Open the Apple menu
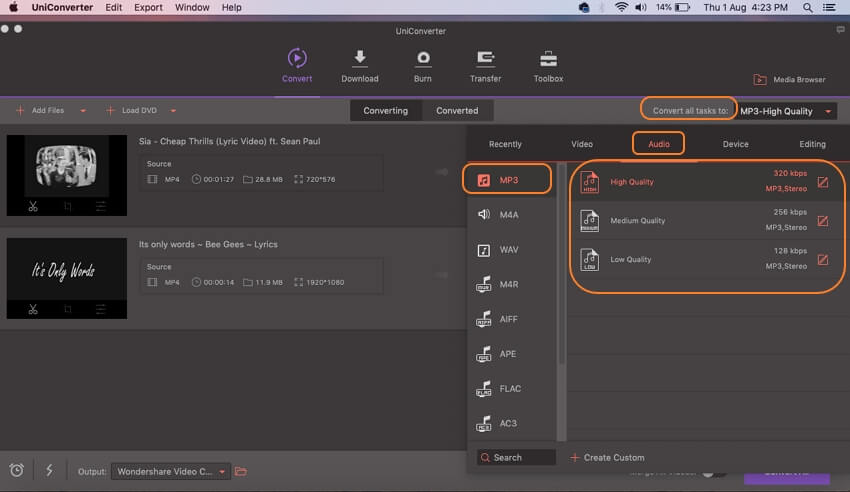 click(x=14, y=8)
